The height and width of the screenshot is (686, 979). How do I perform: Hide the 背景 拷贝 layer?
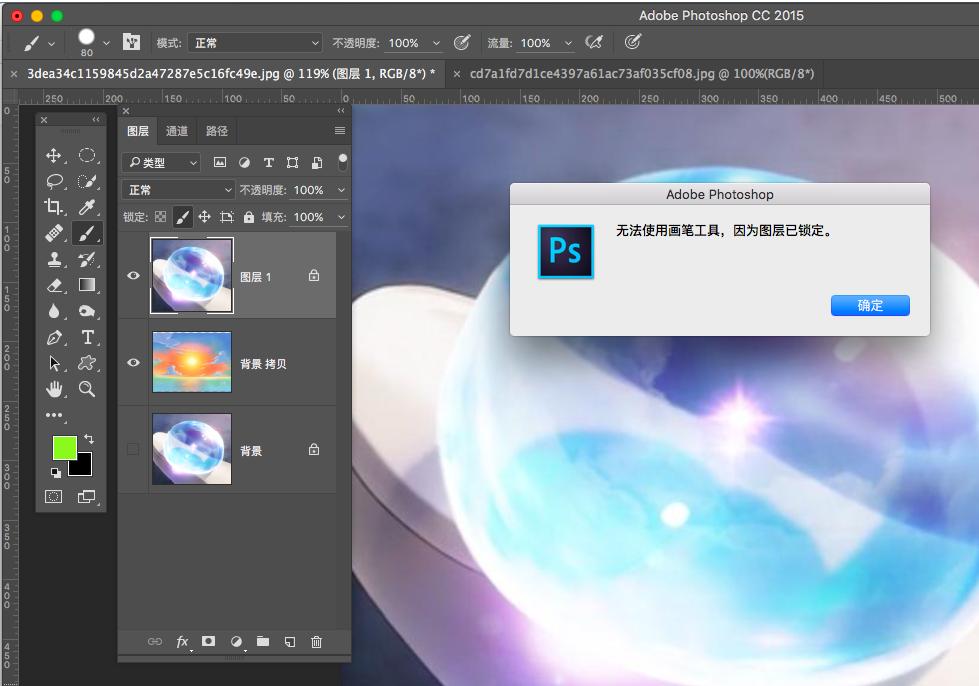click(x=133, y=363)
